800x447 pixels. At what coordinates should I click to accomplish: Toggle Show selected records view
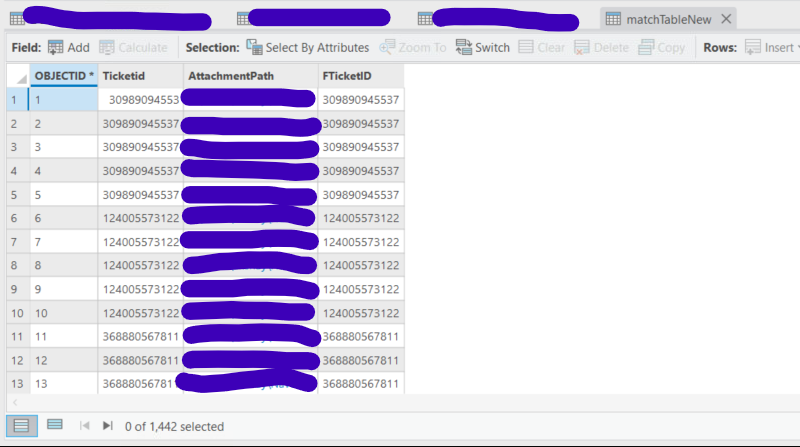tap(55, 425)
